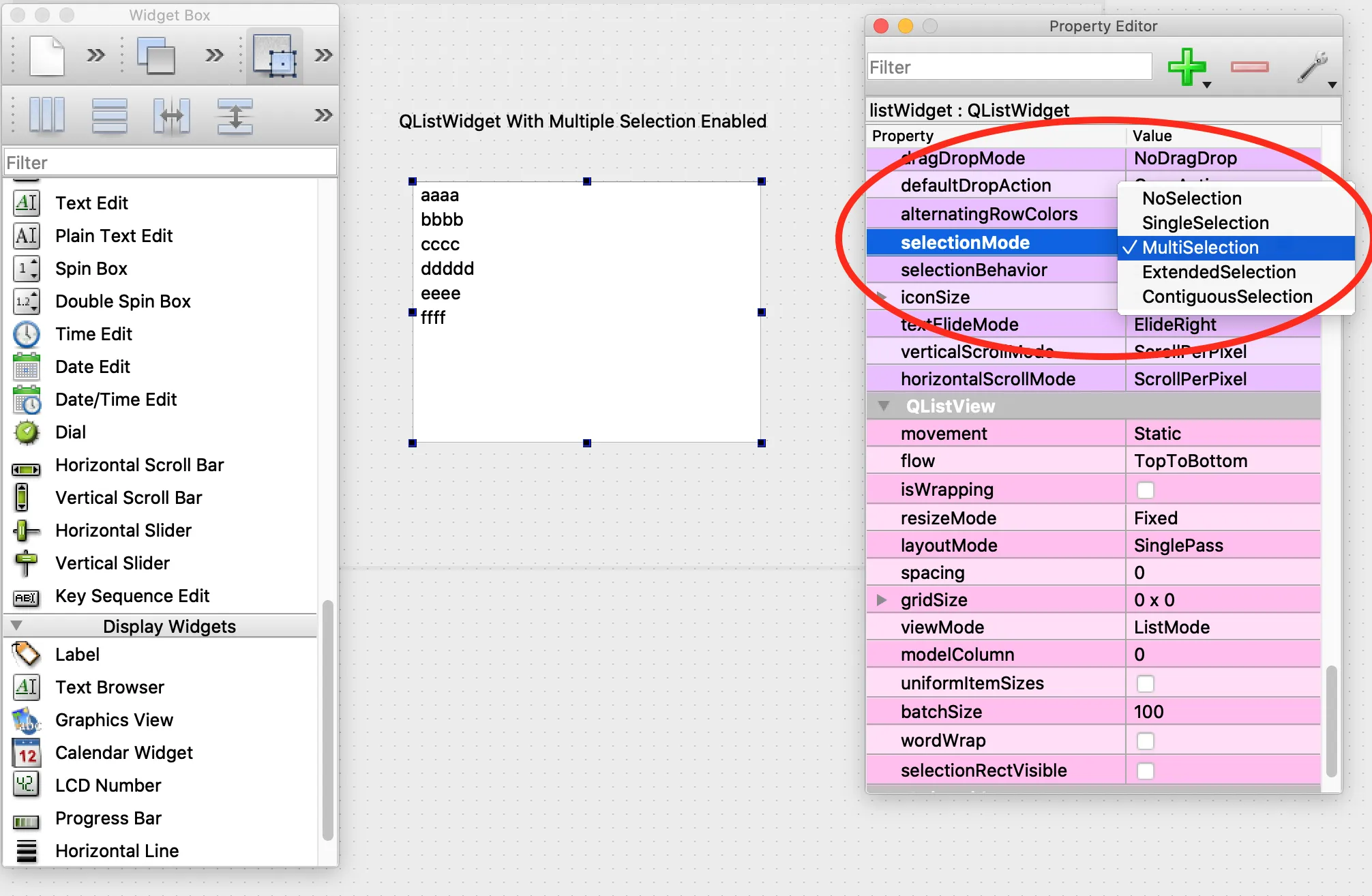Check the wordWrap property checkbox
Image resolution: width=1372 pixels, height=896 pixels.
[1146, 741]
